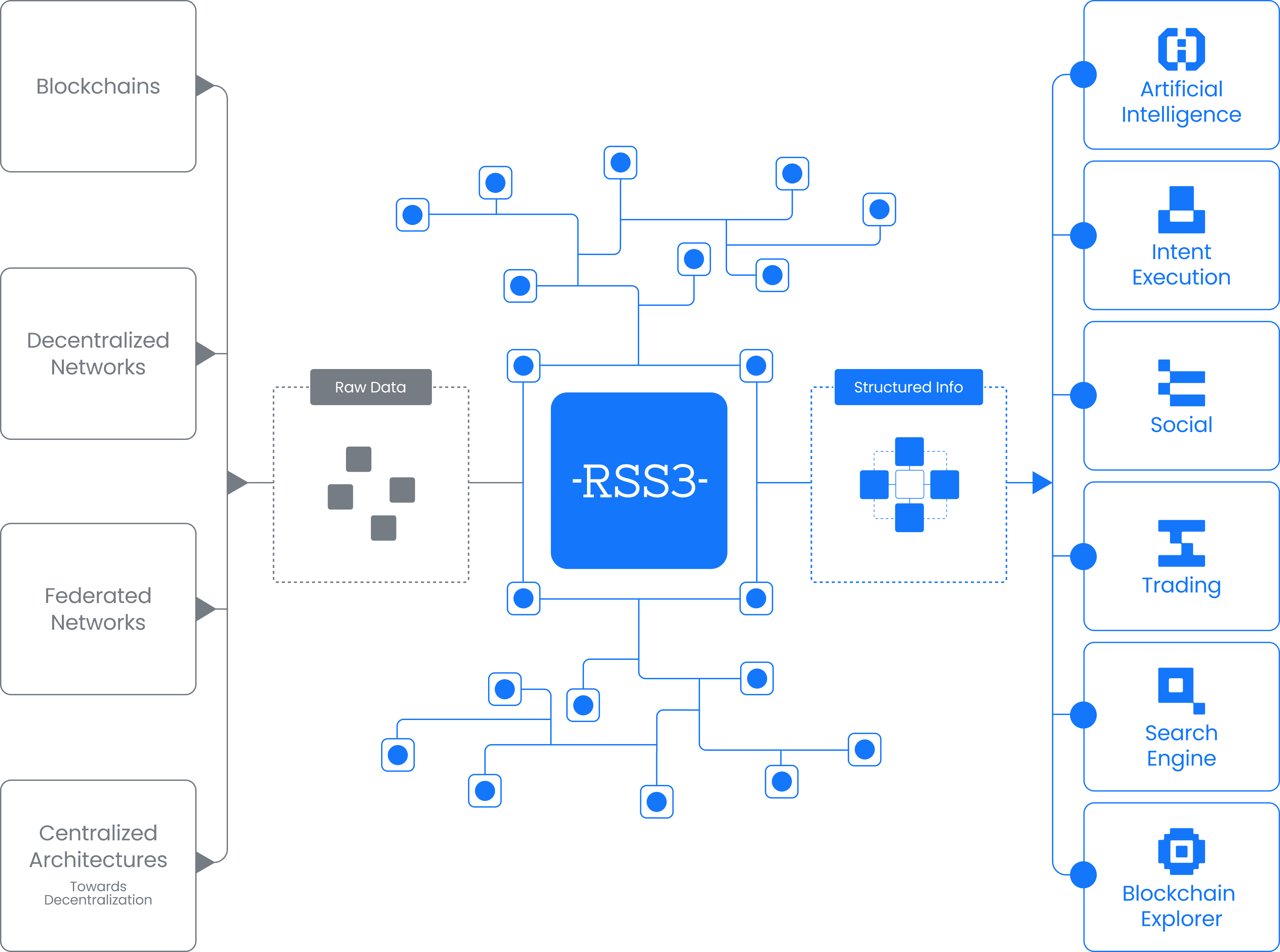
Task: Click the Trading label text
Action: tap(1181, 586)
